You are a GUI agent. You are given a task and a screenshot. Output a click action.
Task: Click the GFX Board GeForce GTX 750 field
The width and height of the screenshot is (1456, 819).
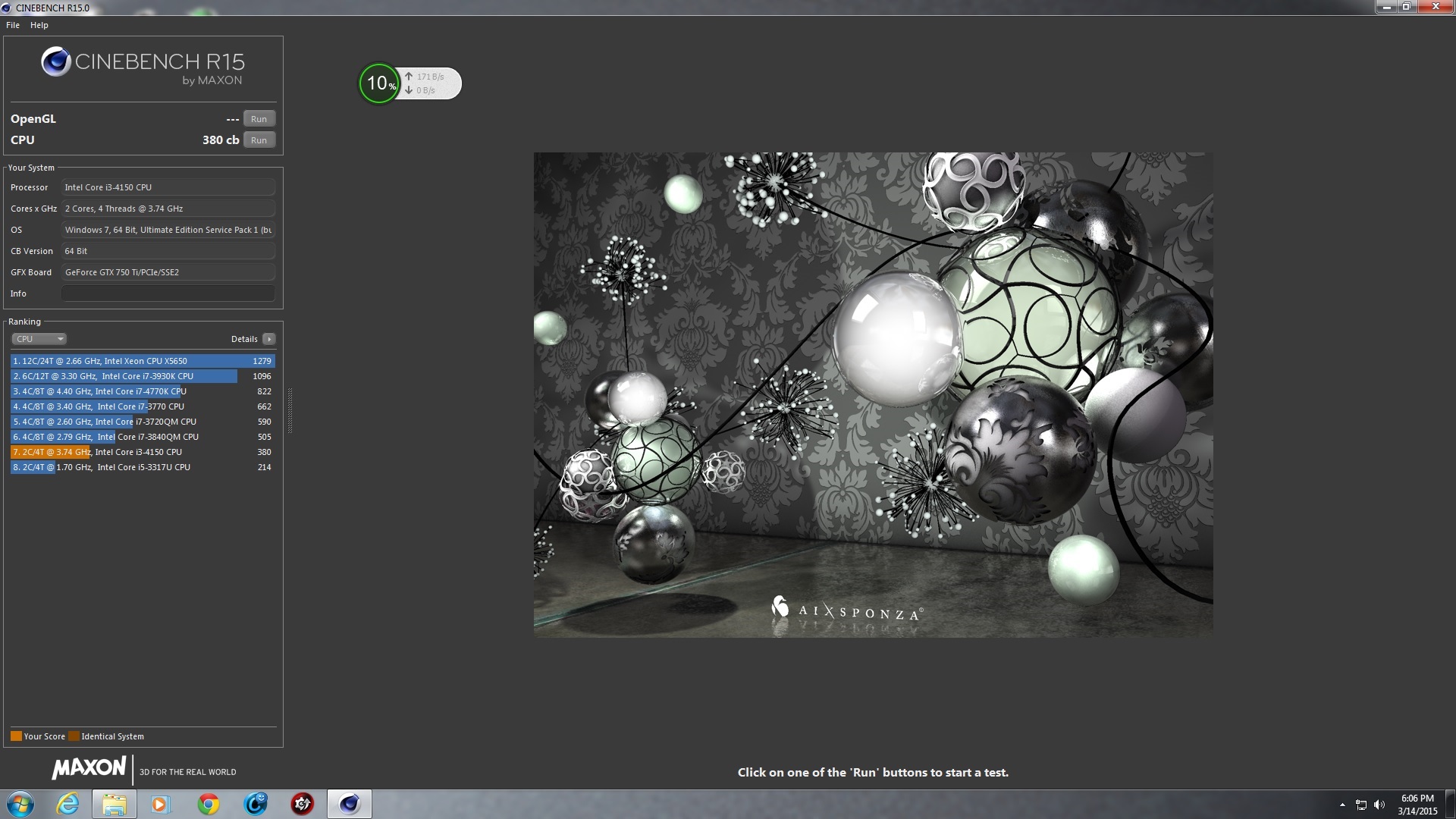(168, 272)
